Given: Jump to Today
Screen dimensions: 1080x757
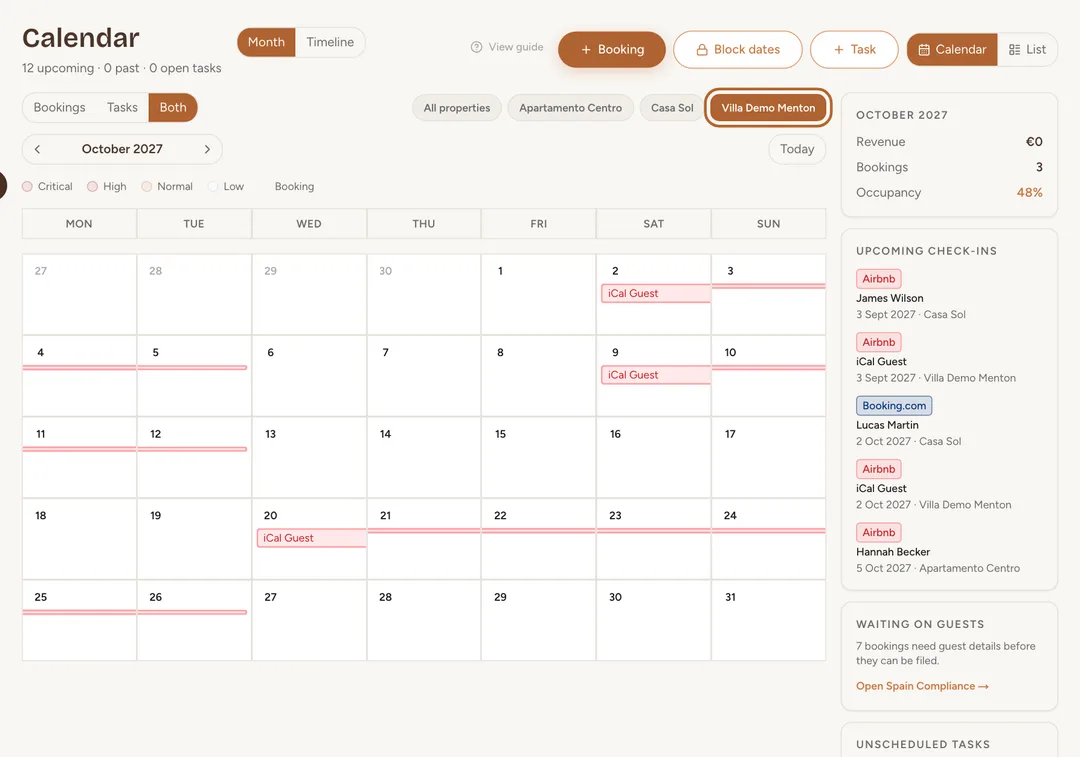Looking at the screenshot, I should coord(797,149).
